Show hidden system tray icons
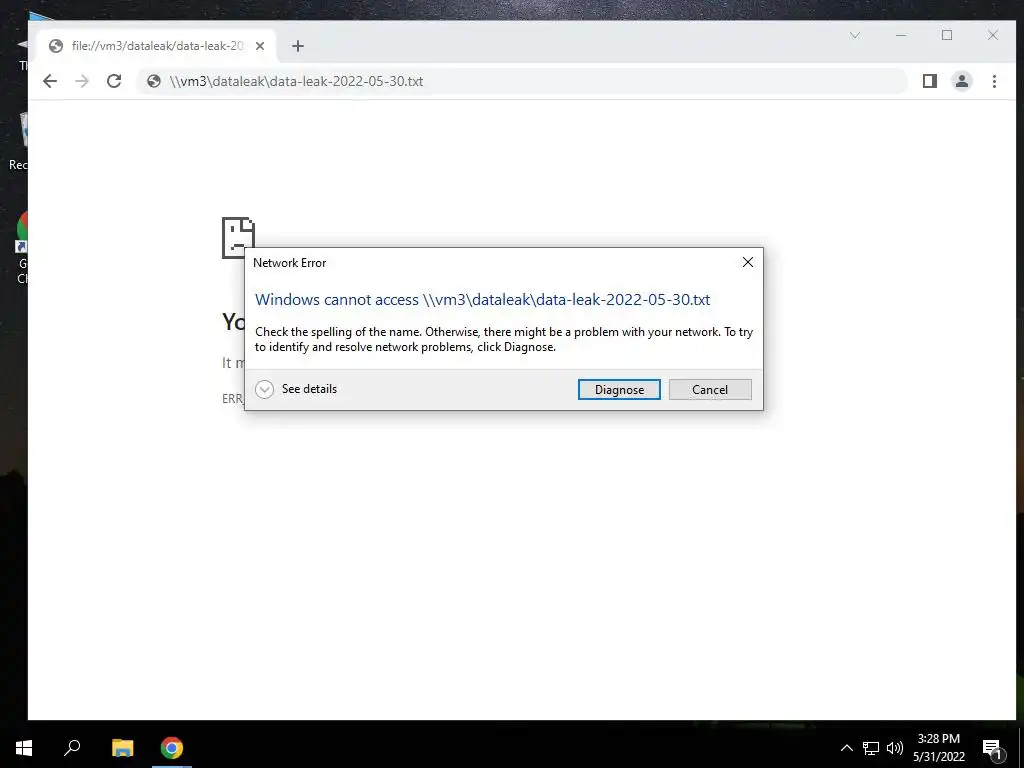This screenshot has height=768, width=1024. (846, 748)
